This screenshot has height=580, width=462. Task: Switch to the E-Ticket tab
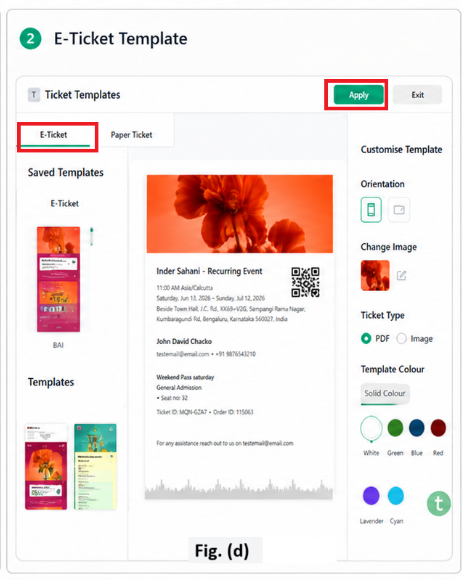(x=54, y=135)
